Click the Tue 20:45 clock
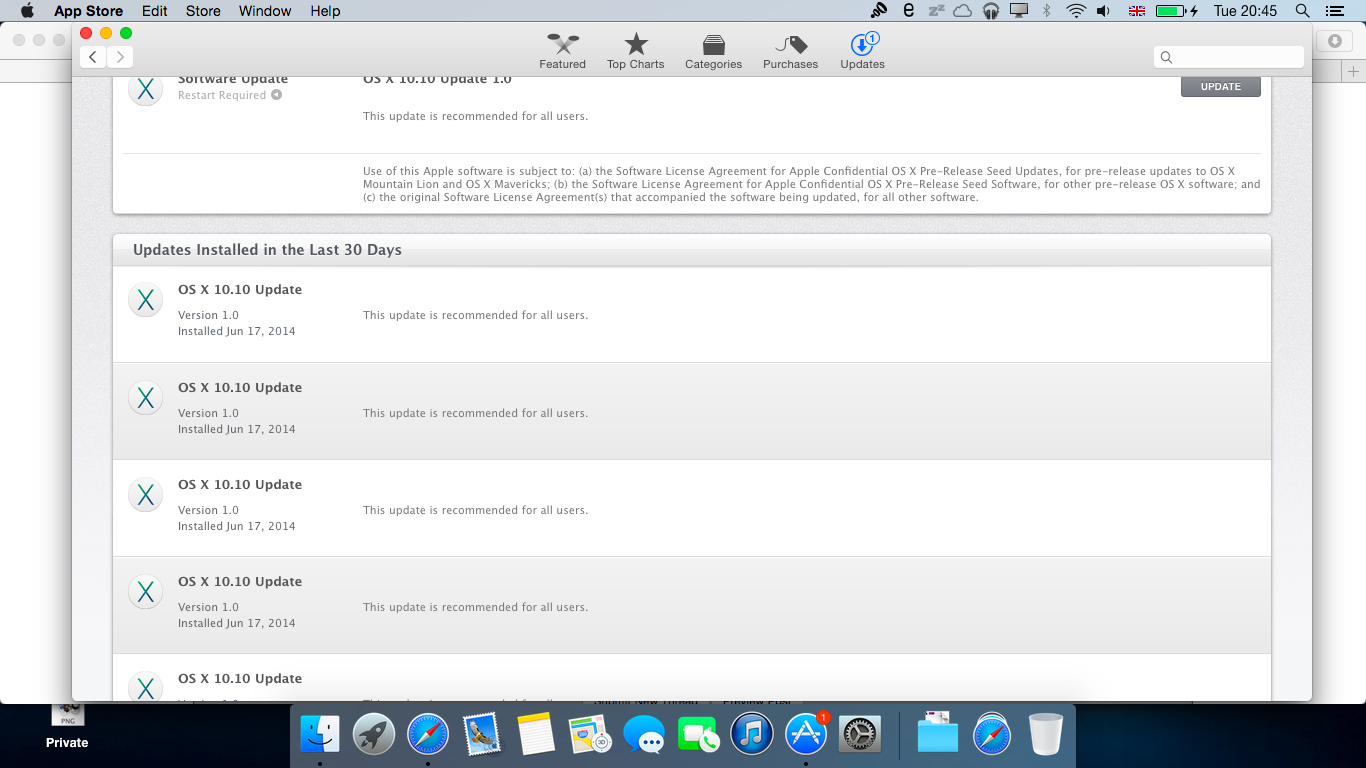Screen dimensions: 1366x768 (x=1245, y=11)
